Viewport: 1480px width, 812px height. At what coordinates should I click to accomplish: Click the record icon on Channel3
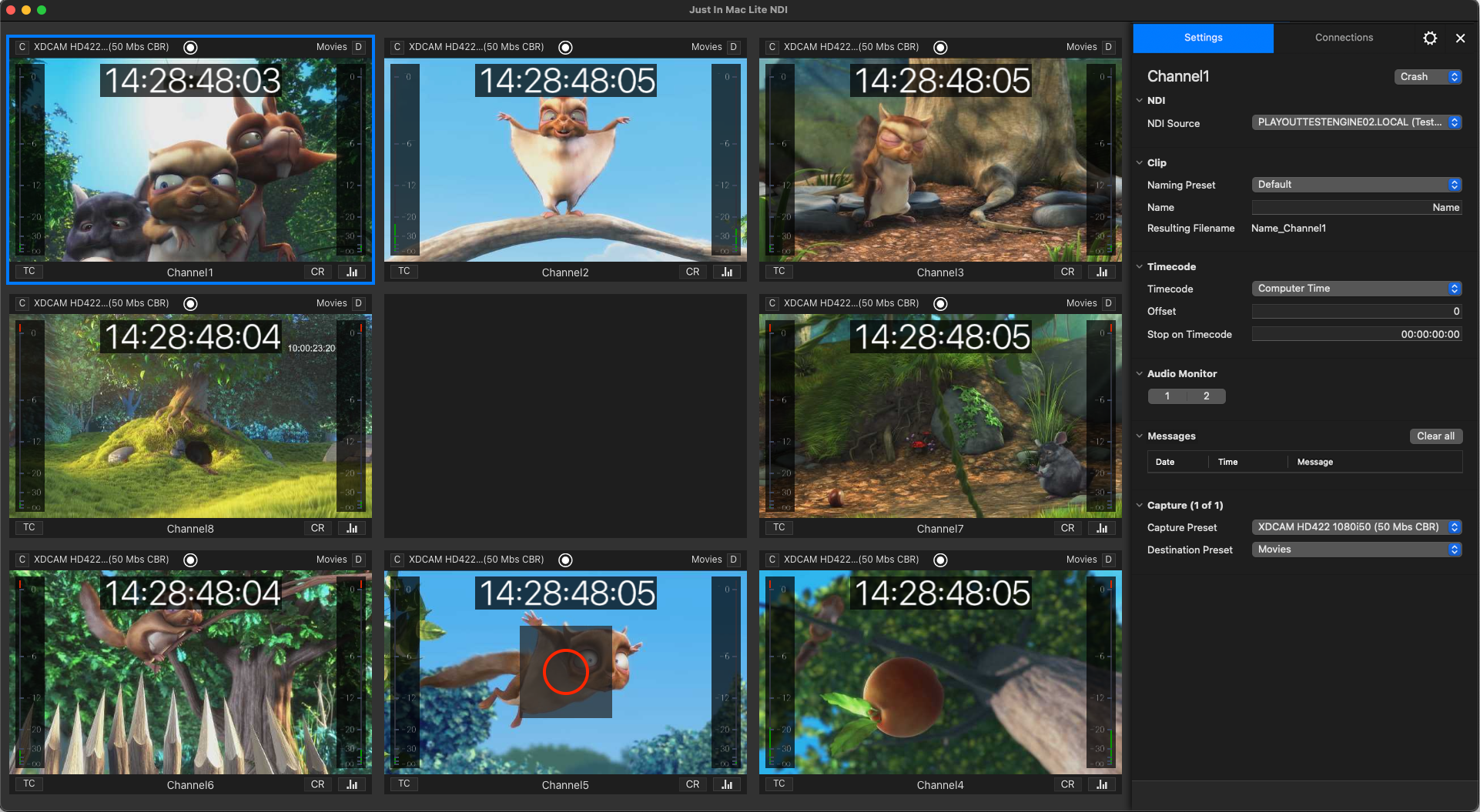point(940,48)
